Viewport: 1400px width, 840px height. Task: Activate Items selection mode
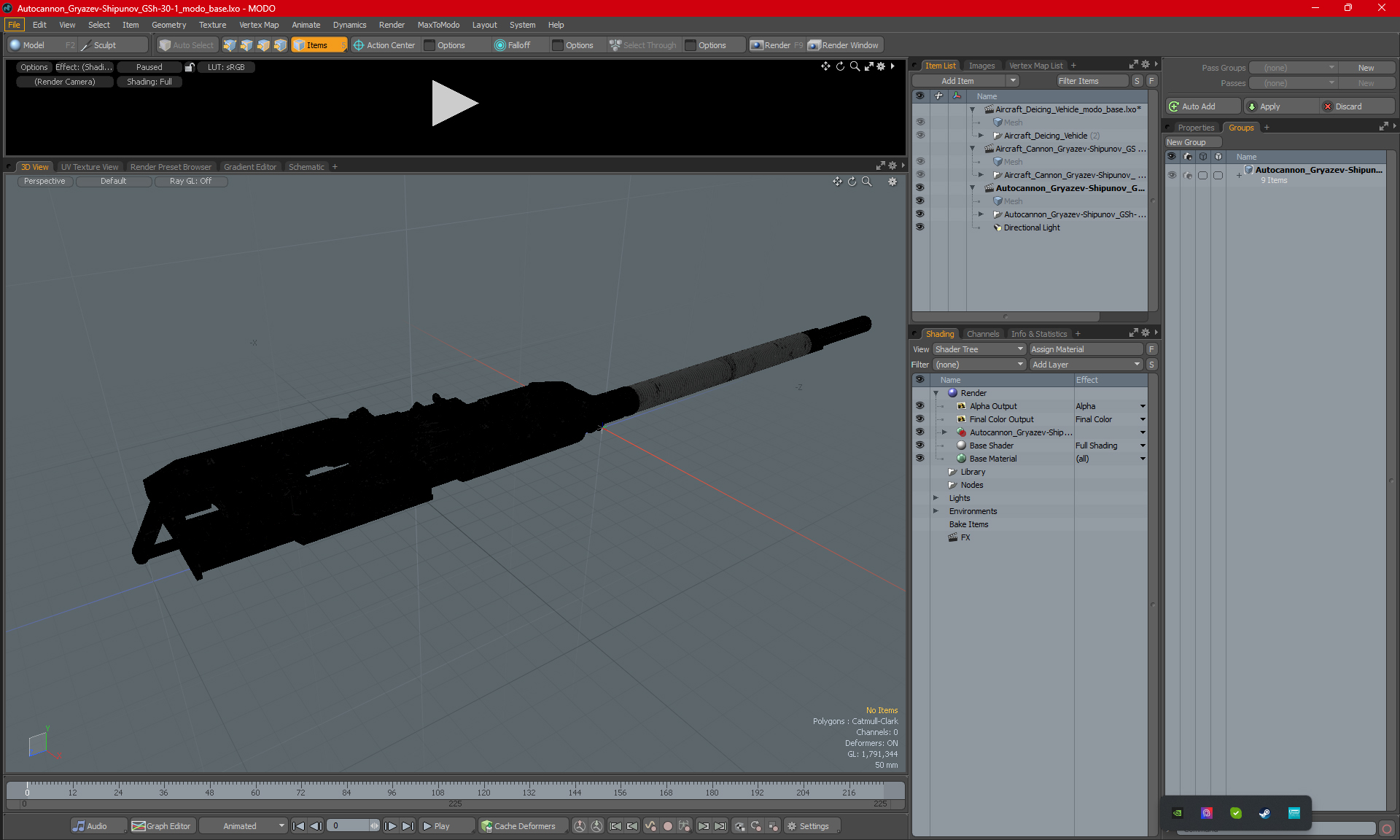tap(319, 45)
